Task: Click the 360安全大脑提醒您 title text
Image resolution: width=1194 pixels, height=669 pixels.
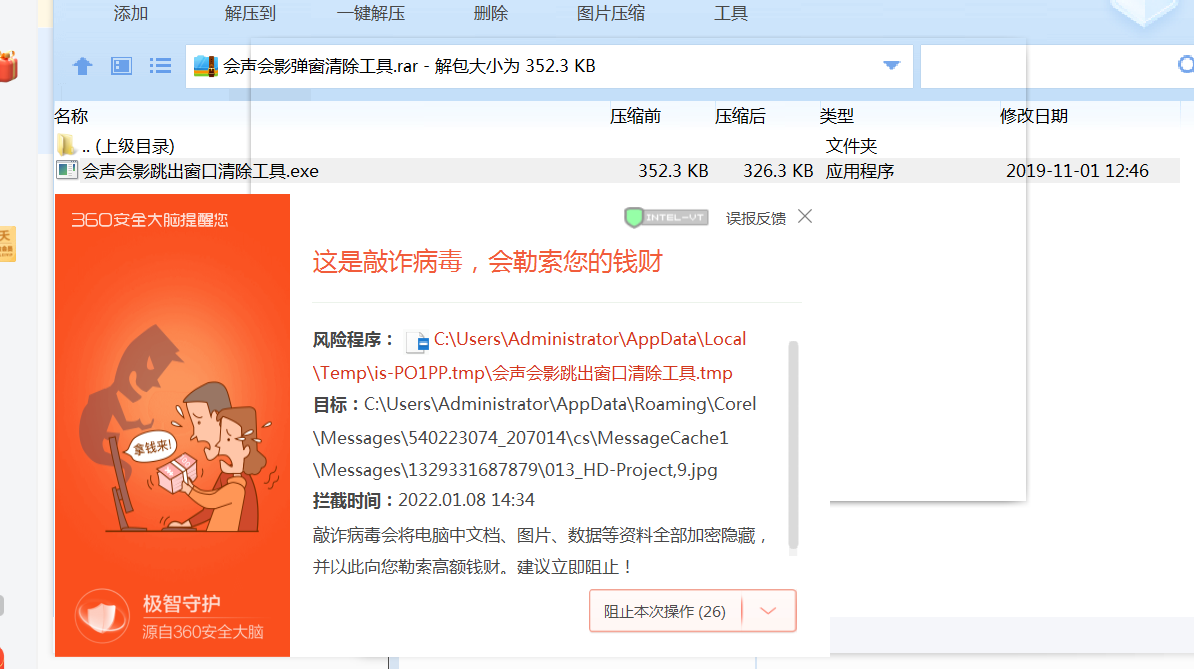Action: click(x=150, y=220)
